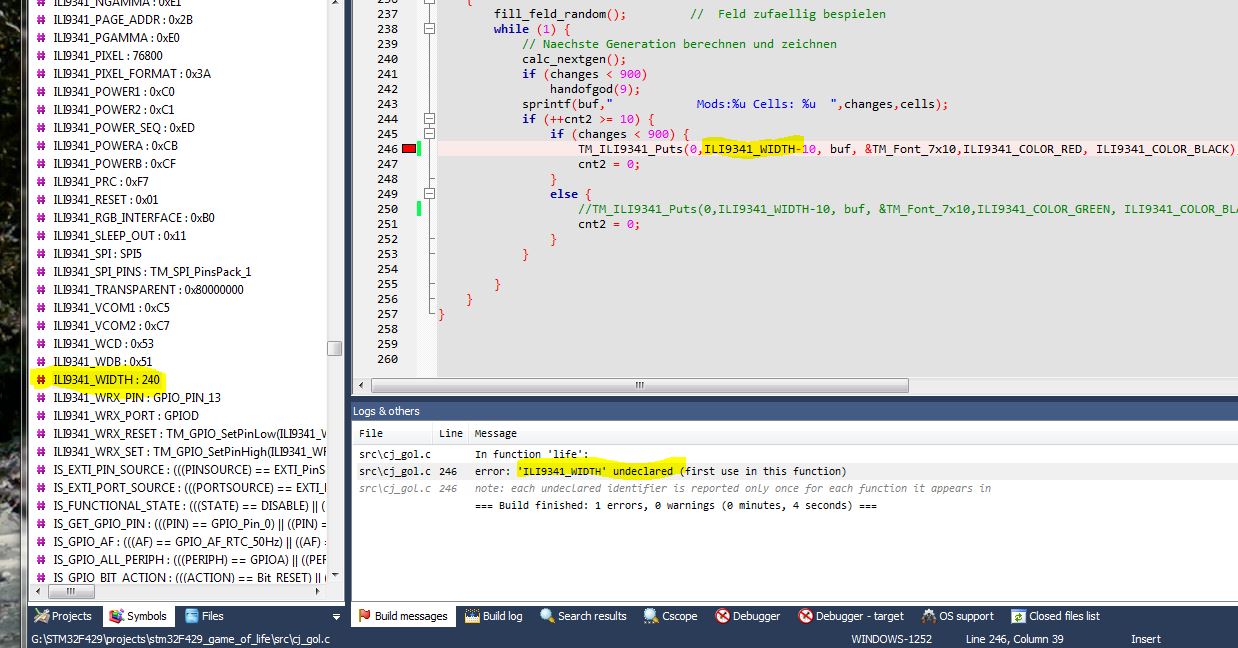Click the editor horizontal scroll-left arrow
The image size is (1238, 648).
362,385
